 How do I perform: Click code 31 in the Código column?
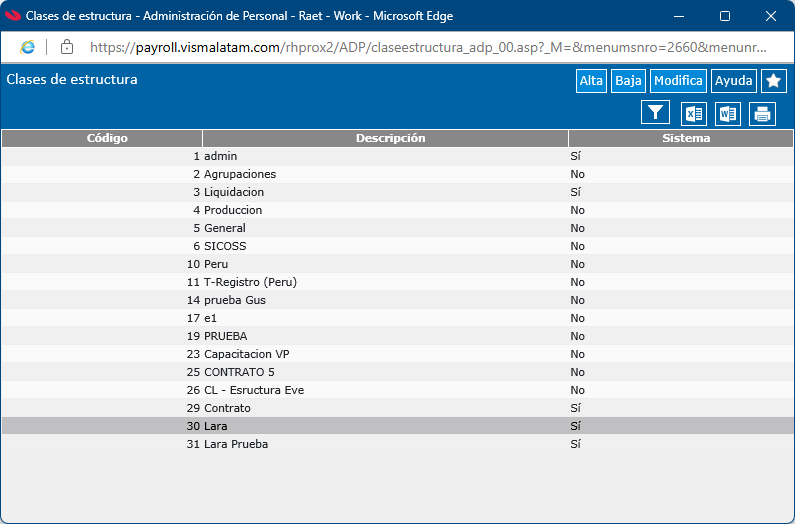point(193,444)
